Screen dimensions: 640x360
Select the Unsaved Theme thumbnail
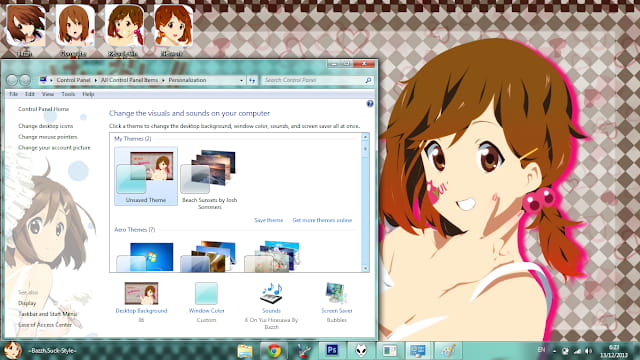[x=146, y=176]
